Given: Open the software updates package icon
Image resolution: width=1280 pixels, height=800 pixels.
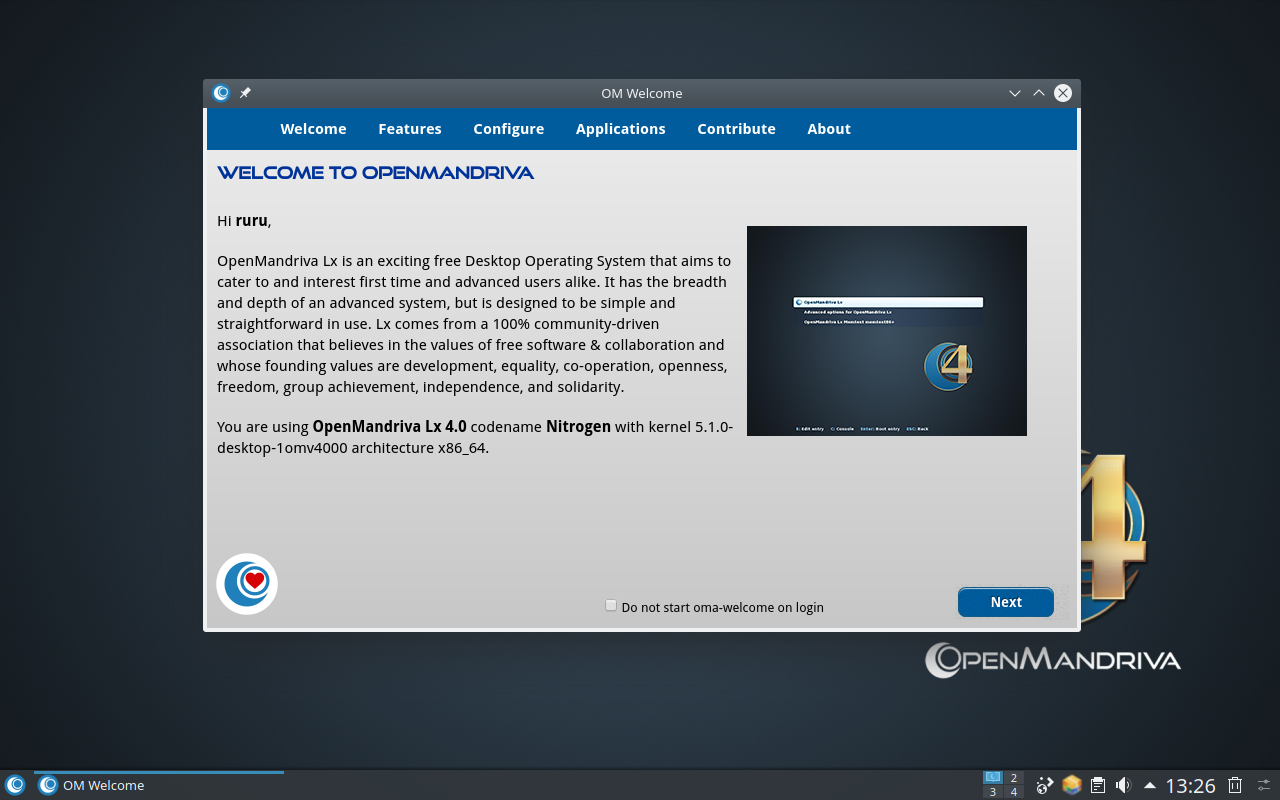Looking at the screenshot, I should pyautogui.click(x=1071, y=785).
